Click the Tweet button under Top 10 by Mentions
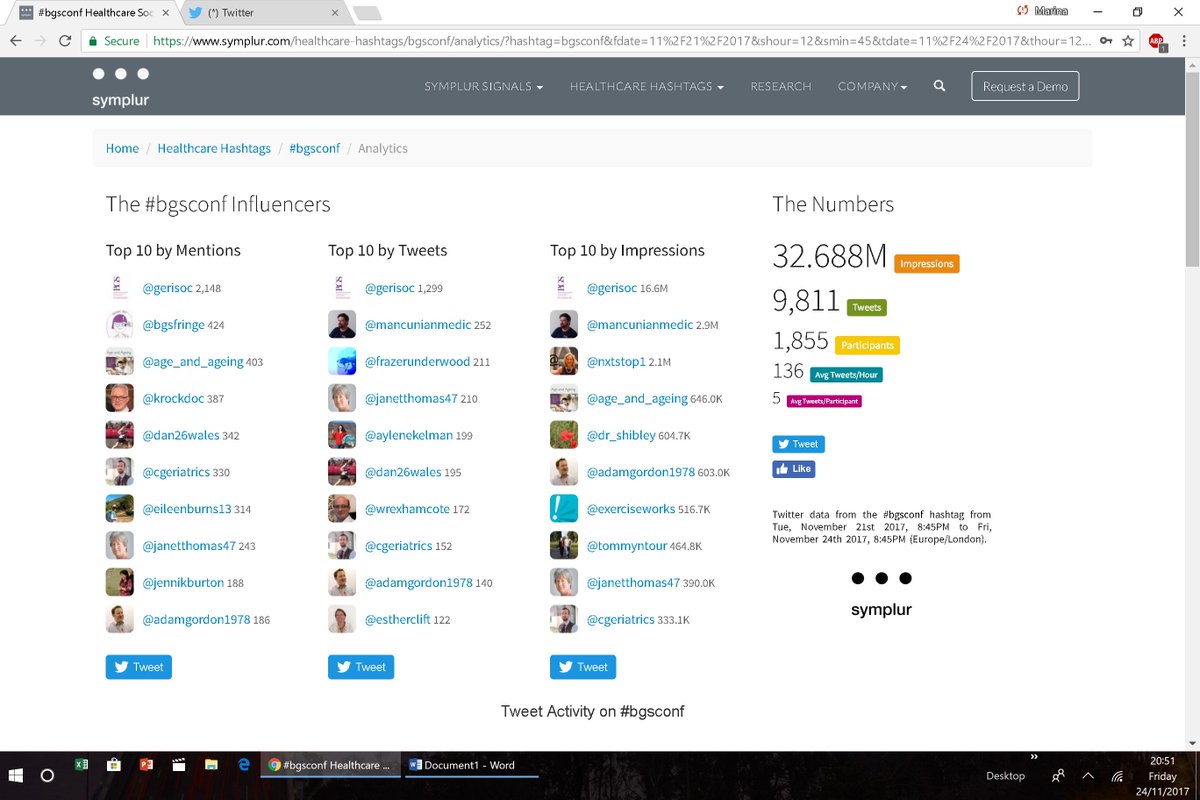The image size is (1200, 800). [x=139, y=667]
